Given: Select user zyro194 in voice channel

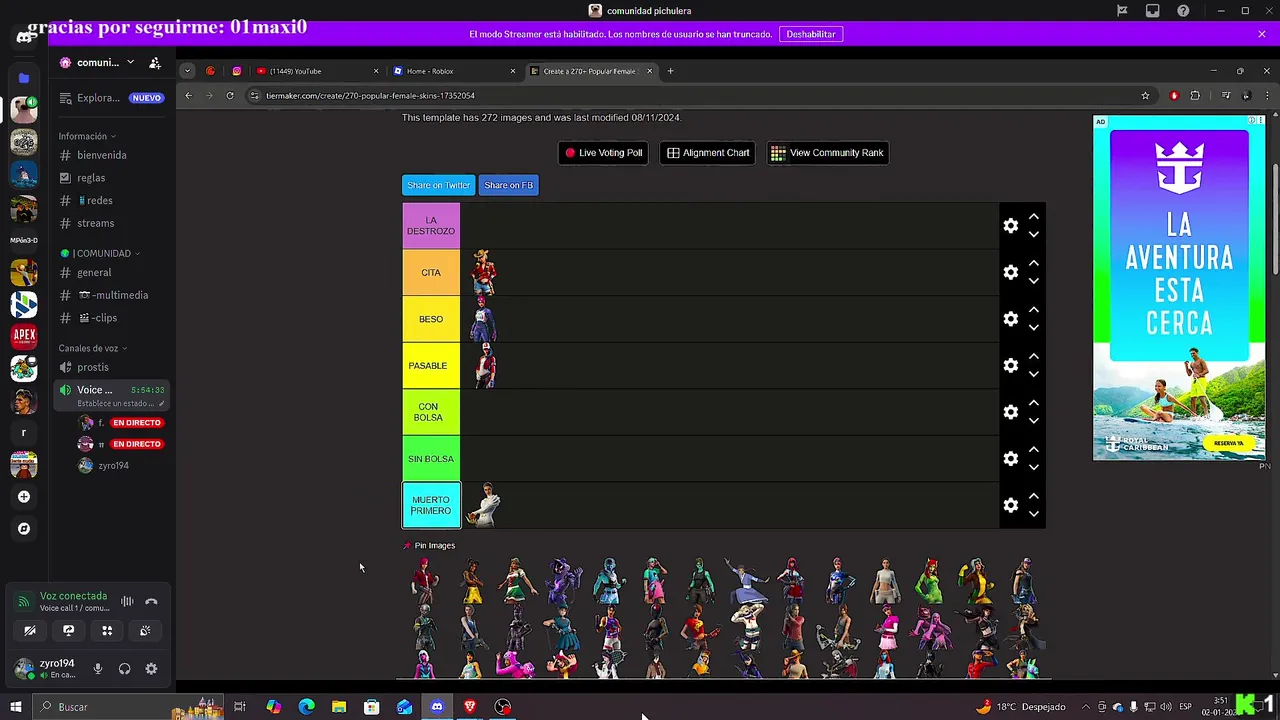Looking at the screenshot, I should click(x=111, y=465).
